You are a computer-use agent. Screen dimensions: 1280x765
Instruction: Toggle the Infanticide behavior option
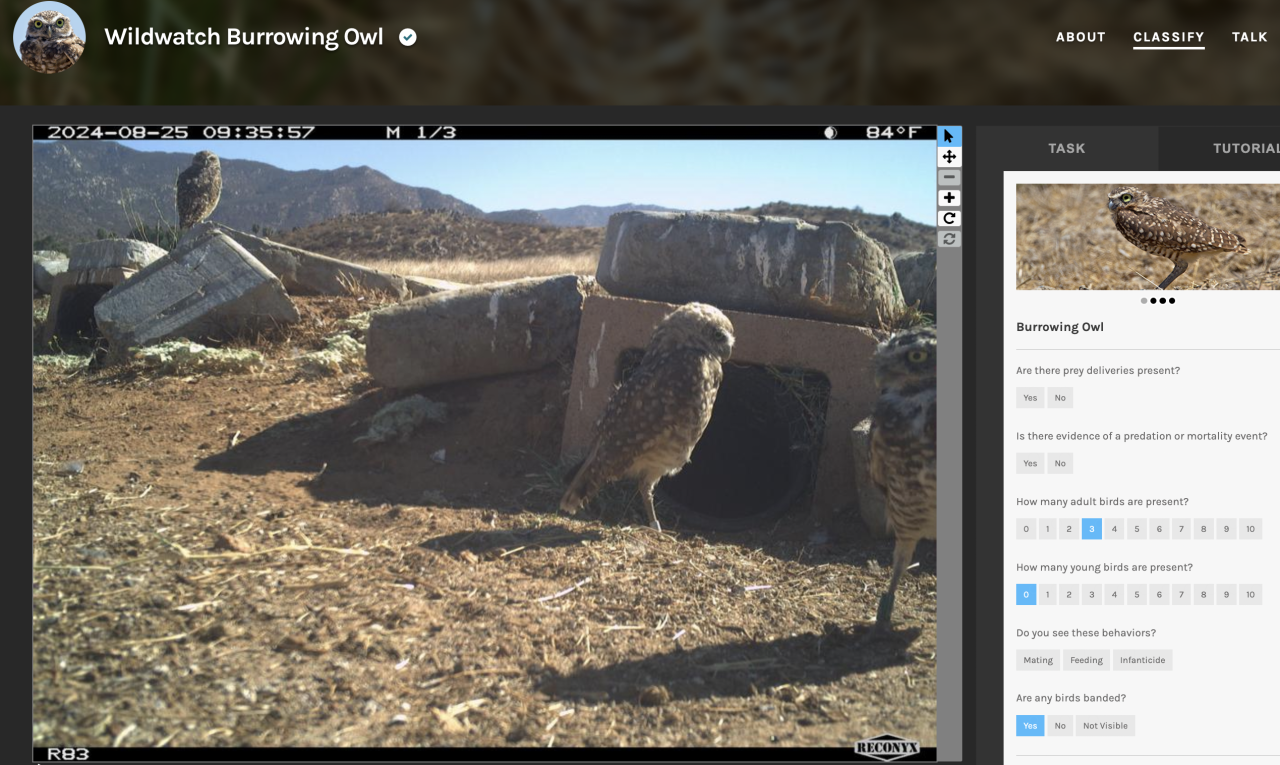click(1141, 660)
